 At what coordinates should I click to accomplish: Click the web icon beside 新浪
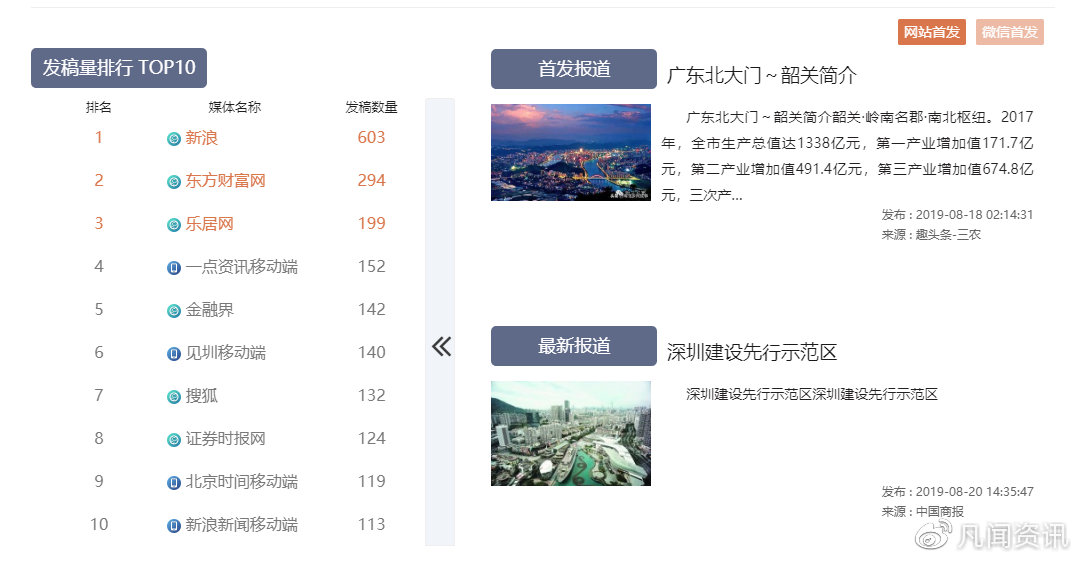click(174, 138)
